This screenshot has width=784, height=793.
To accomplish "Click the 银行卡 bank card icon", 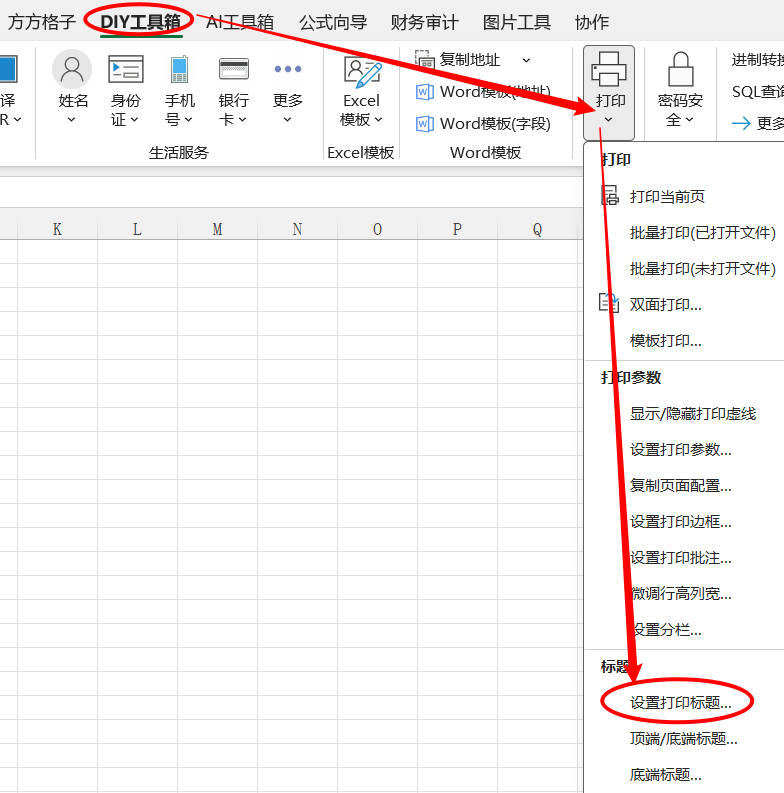I will [x=234, y=69].
